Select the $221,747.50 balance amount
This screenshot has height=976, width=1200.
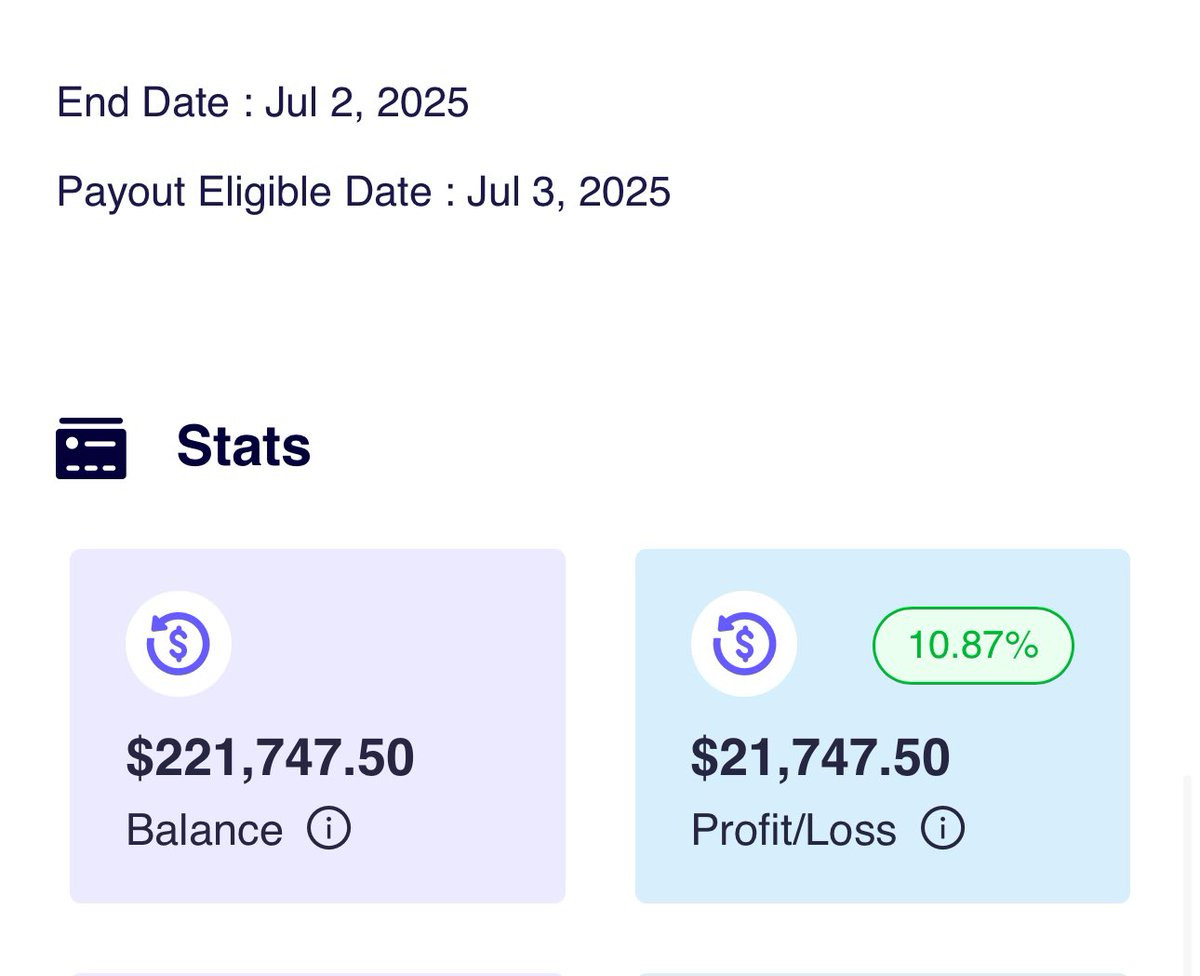[x=270, y=757]
